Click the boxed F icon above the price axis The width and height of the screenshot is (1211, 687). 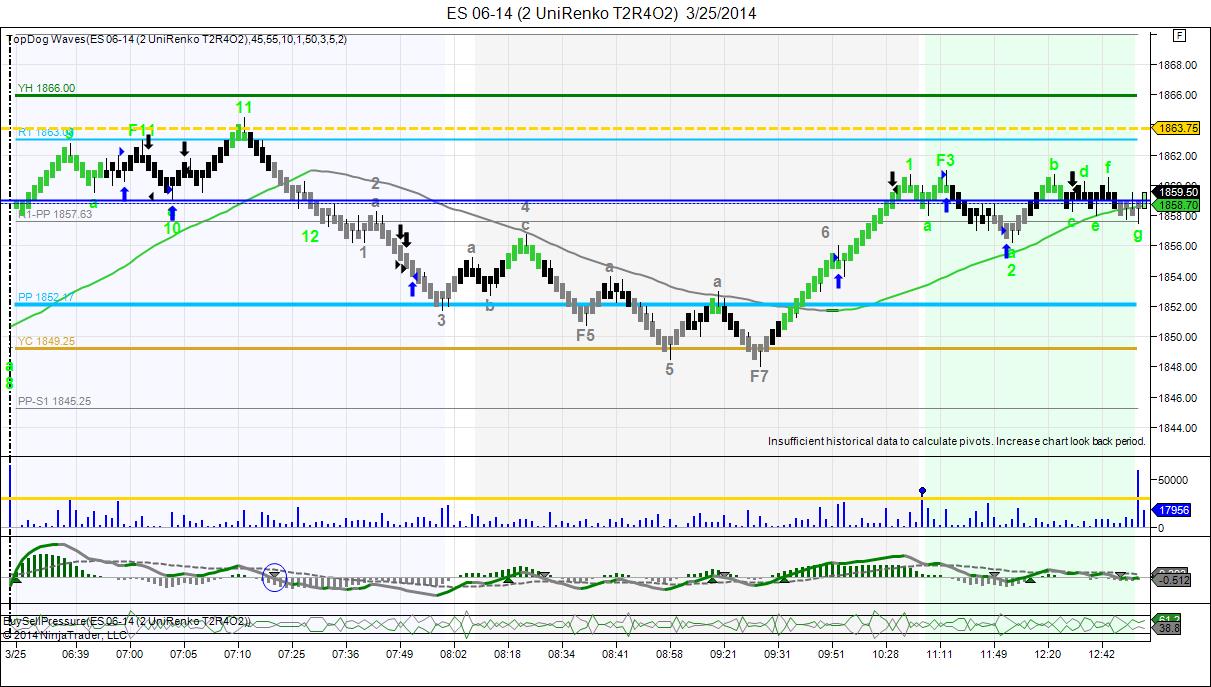tap(1180, 35)
